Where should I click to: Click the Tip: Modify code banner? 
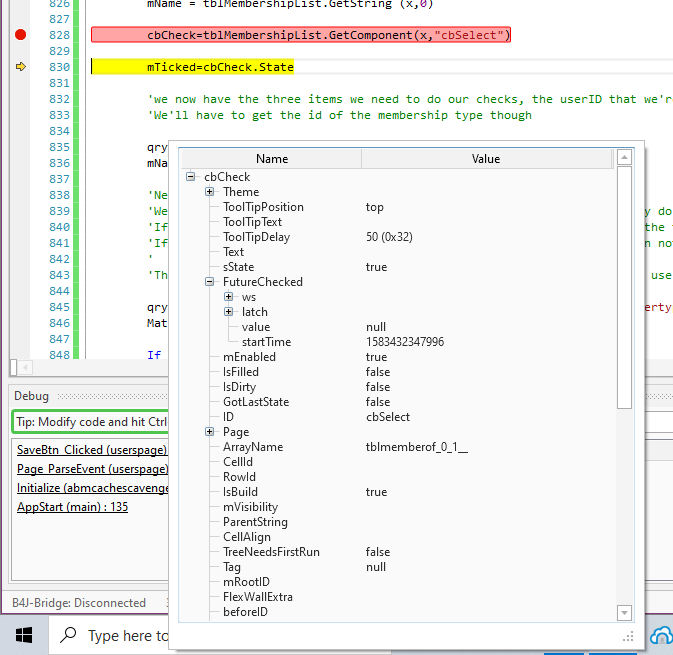[91, 422]
